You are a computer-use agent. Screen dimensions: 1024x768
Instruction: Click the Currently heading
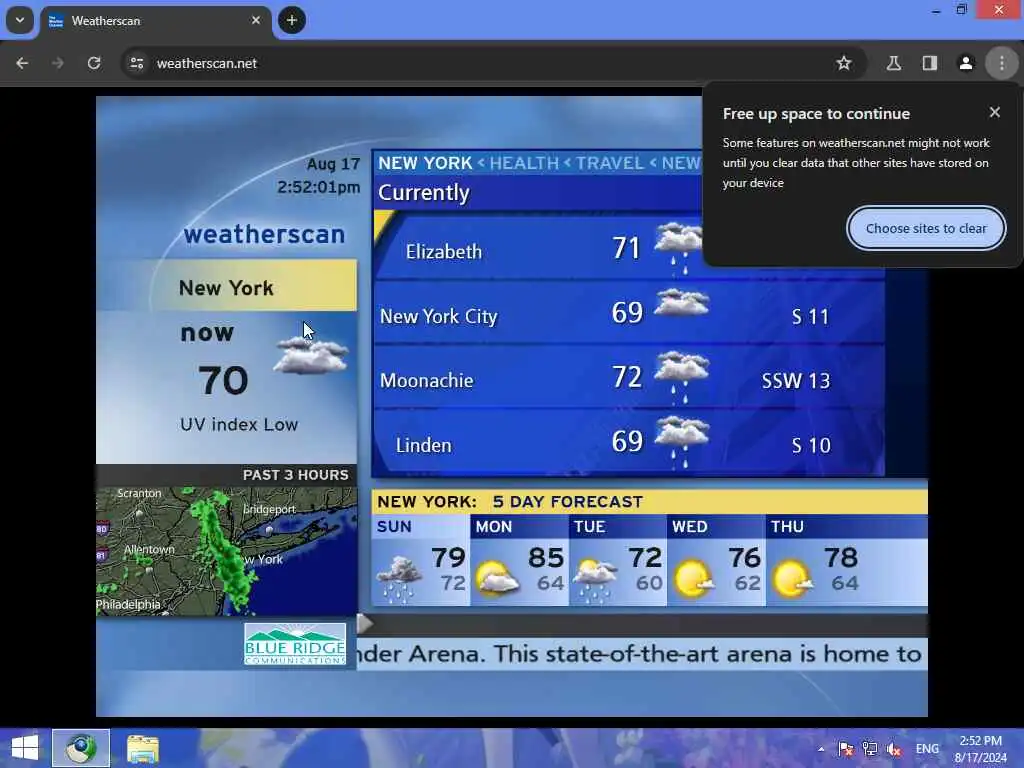coord(424,193)
